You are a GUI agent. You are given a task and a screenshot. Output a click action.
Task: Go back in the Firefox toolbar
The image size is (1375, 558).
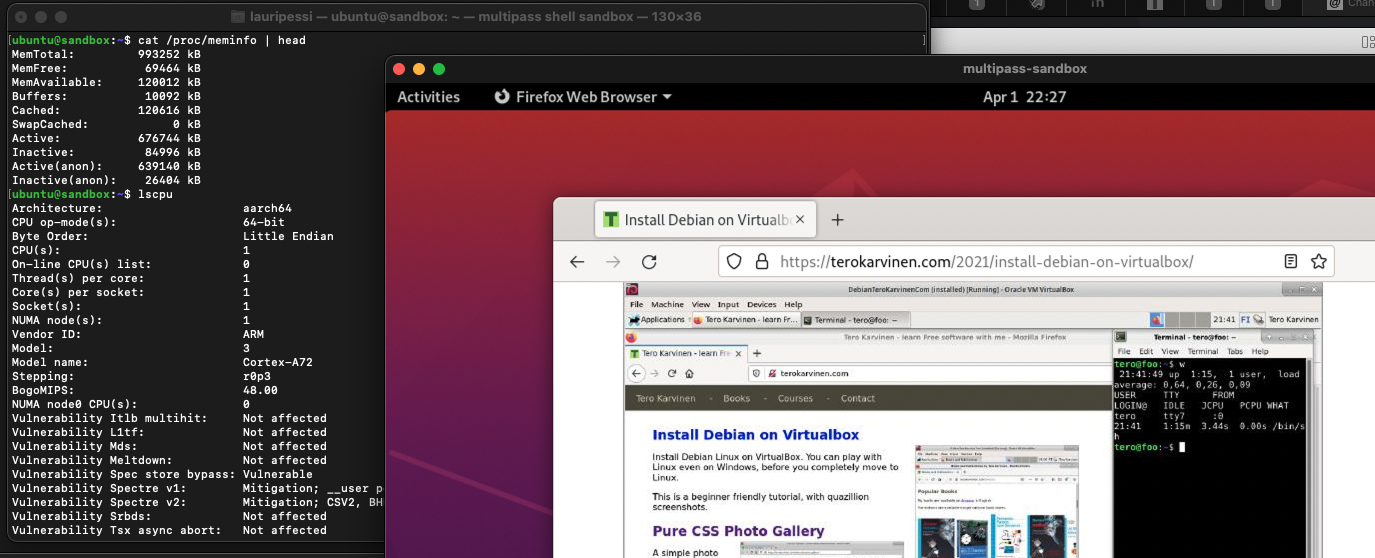[577, 262]
